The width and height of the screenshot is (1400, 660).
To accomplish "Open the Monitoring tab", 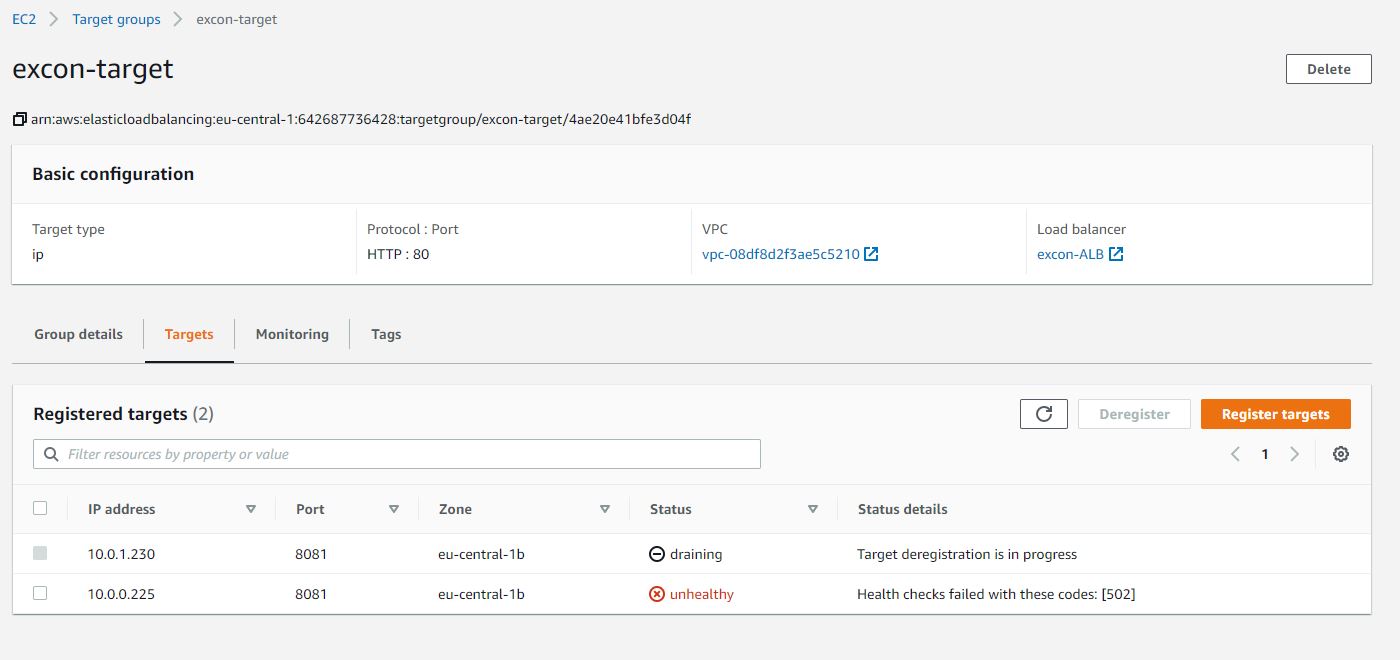I will click(x=292, y=334).
